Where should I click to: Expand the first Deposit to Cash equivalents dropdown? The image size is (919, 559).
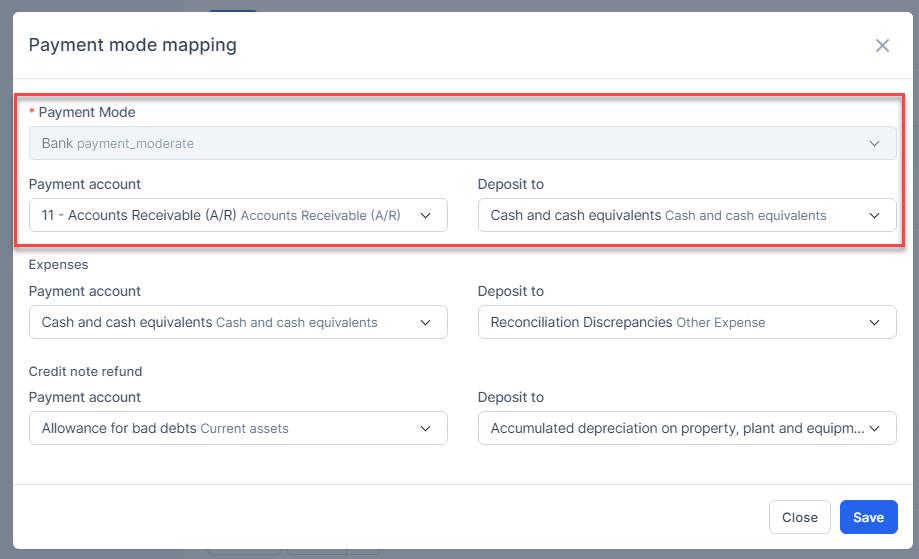pos(670,215)
